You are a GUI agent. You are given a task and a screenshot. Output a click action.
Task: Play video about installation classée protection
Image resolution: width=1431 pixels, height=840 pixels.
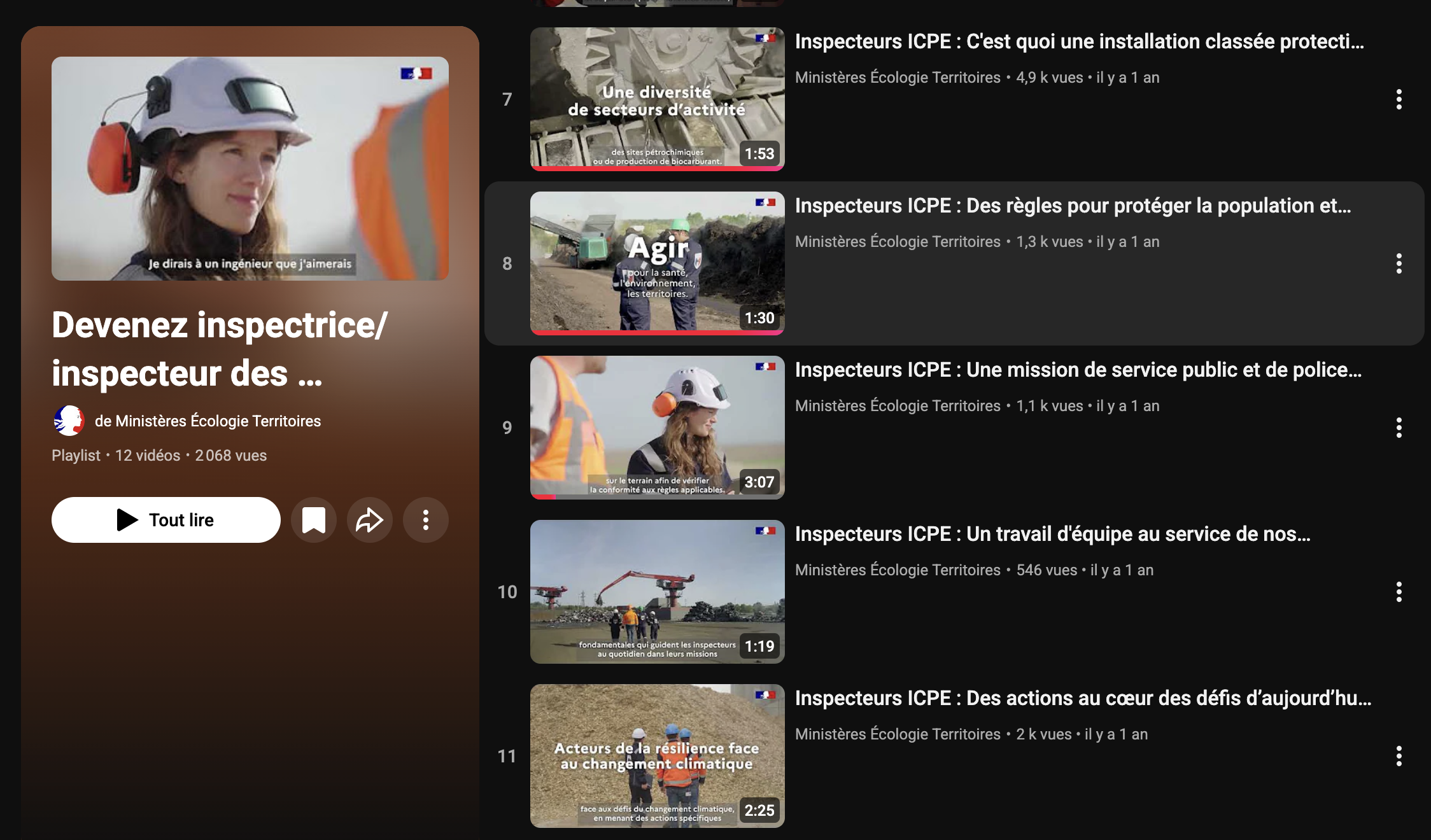(1078, 41)
